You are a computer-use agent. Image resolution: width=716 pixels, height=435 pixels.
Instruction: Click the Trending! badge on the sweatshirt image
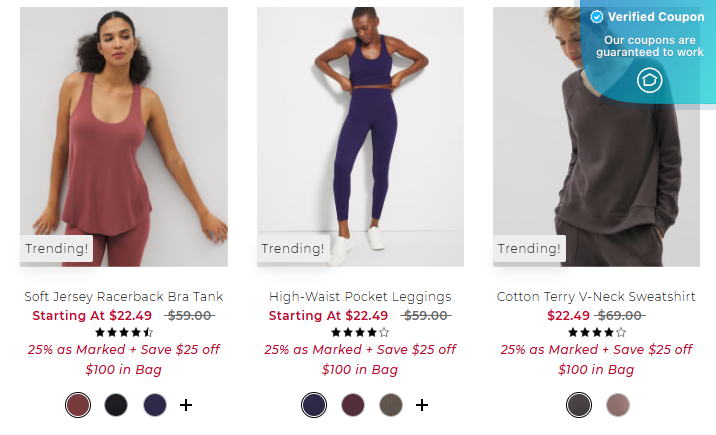(x=529, y=248)
